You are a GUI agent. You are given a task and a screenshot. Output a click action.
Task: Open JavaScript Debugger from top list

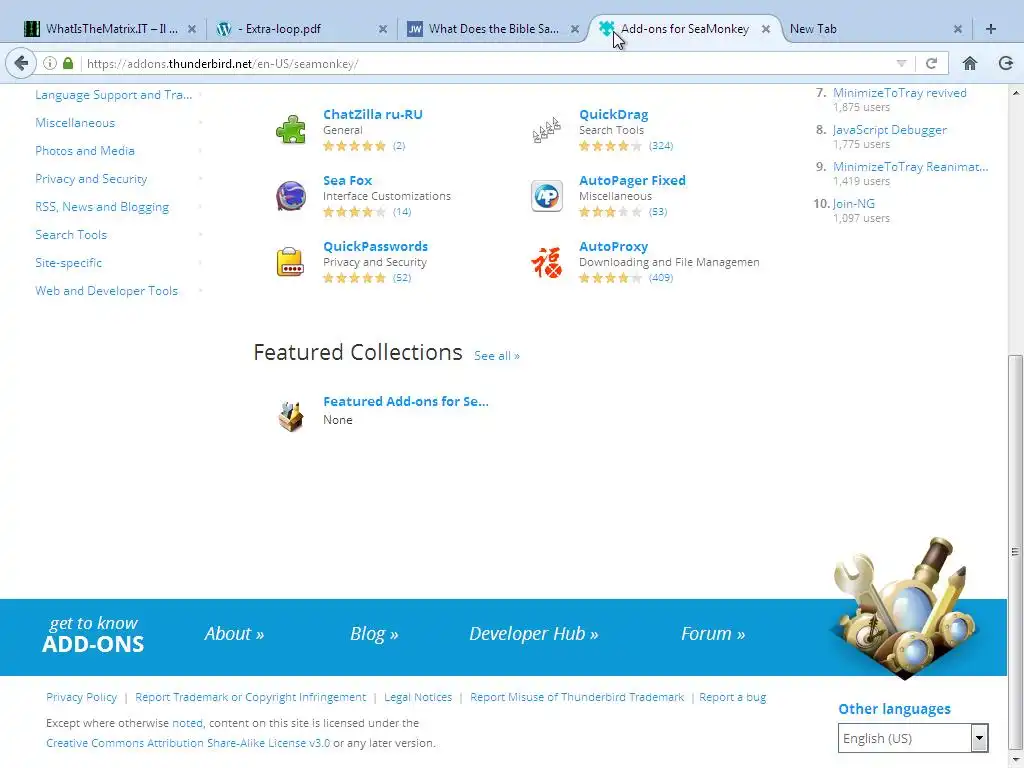[x=889, y=130]
